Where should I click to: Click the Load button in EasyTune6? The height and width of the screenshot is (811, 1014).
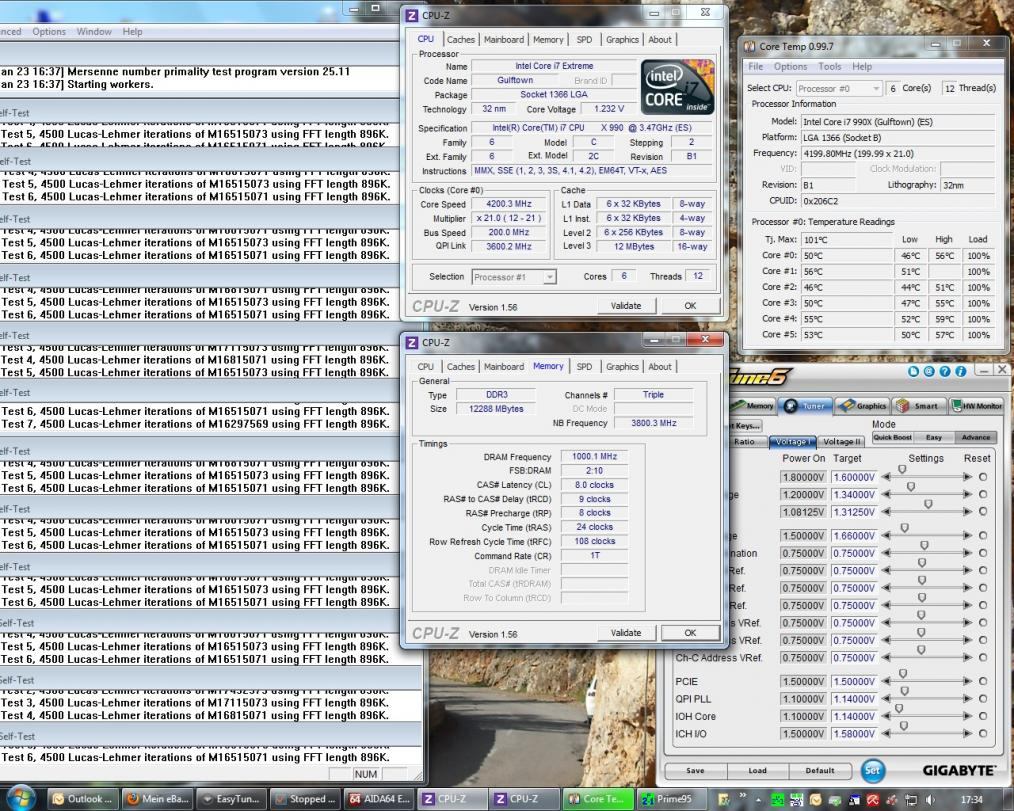click(x=757, y=771)
